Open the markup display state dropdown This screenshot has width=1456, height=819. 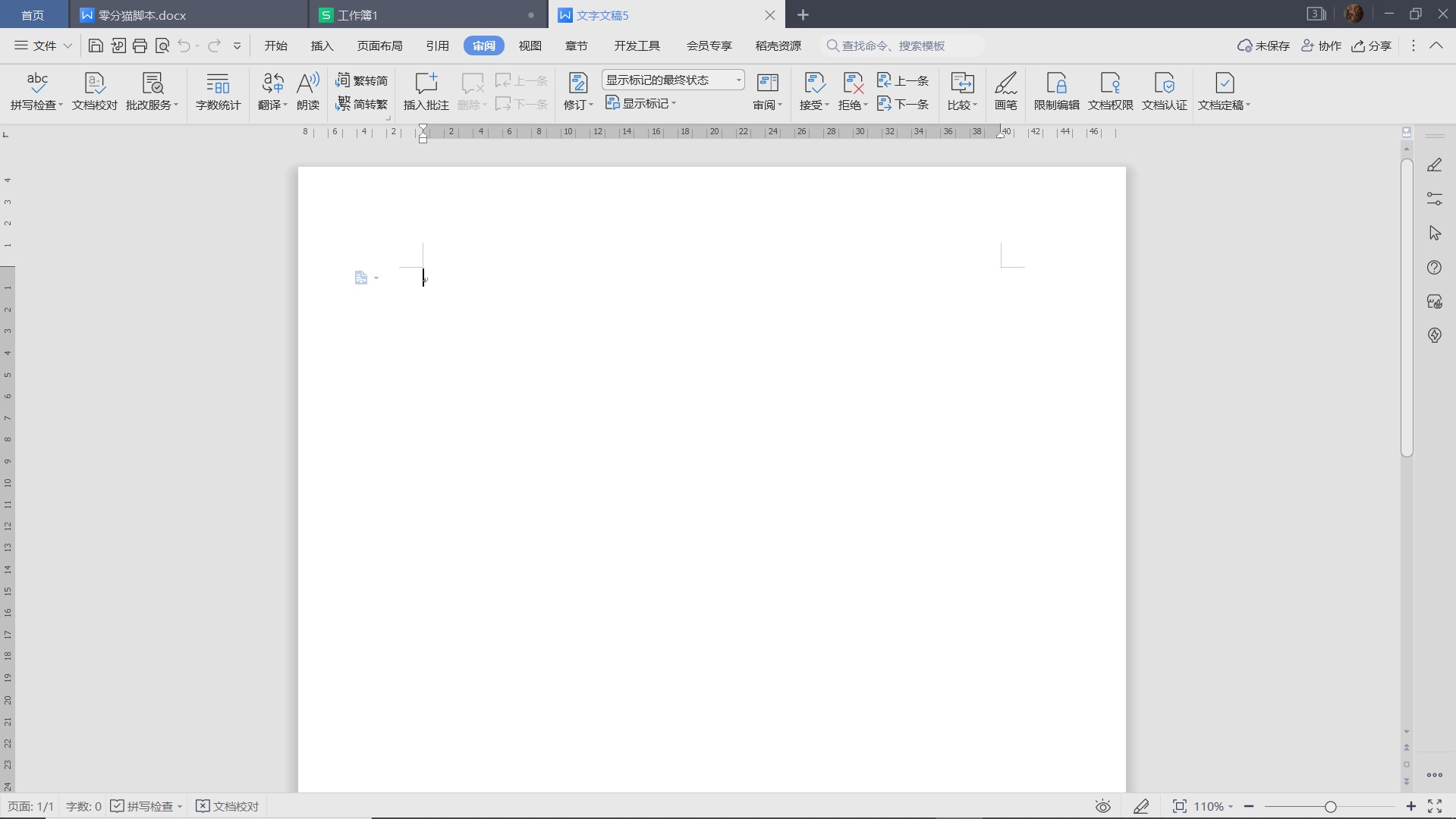(x=673, y=80)
